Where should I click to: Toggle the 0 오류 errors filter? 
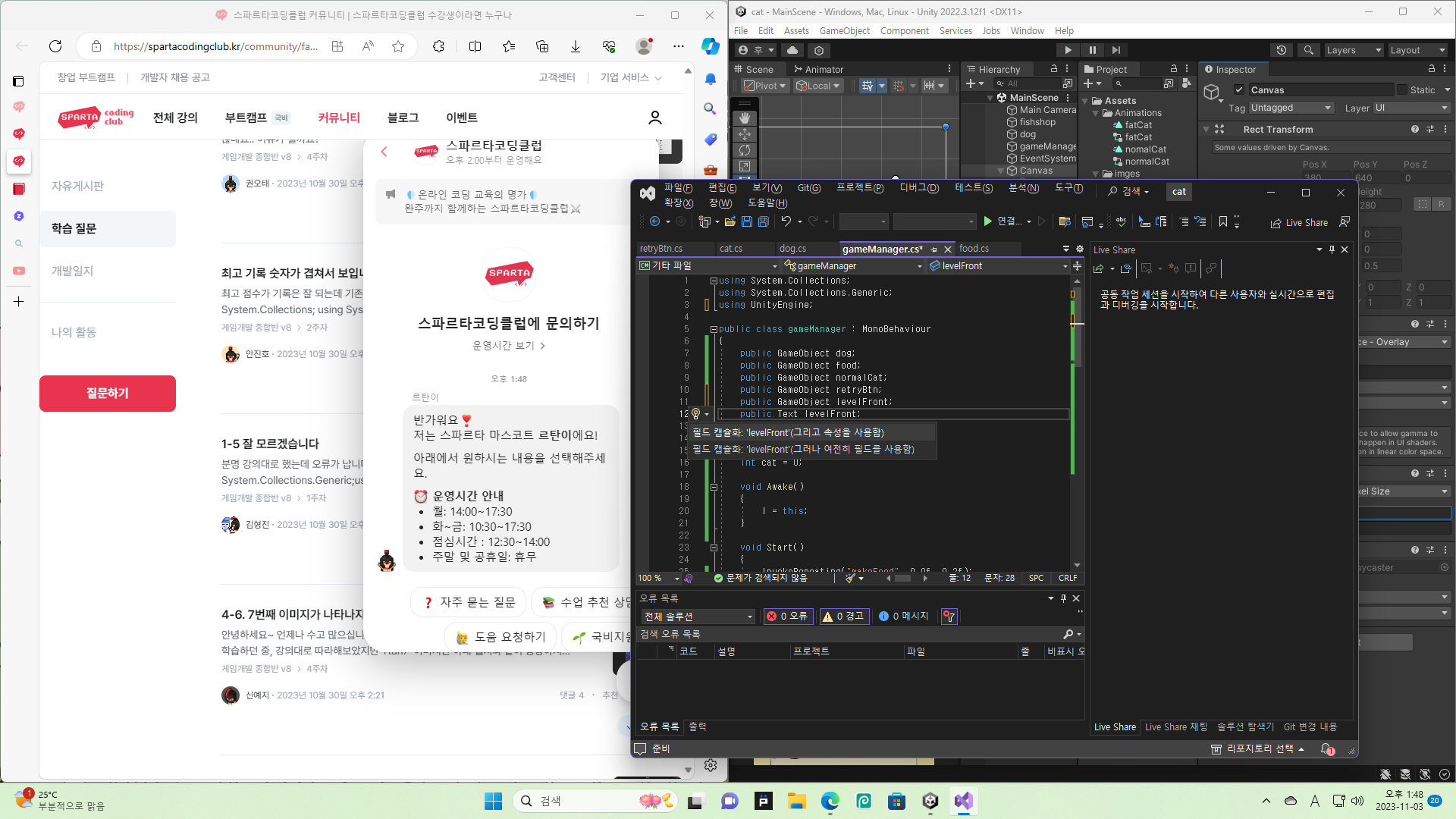(x=788, y=617)
